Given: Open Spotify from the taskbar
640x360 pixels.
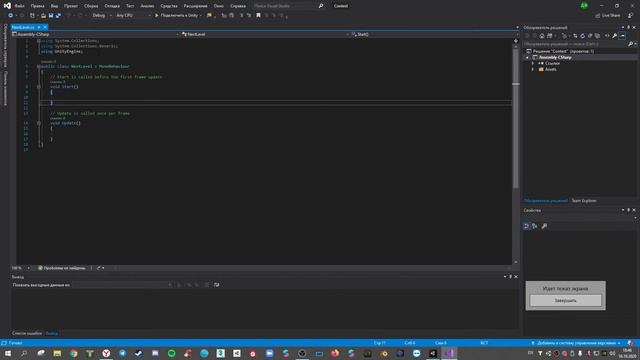Looking at the screenshot, I should (171, 353).
